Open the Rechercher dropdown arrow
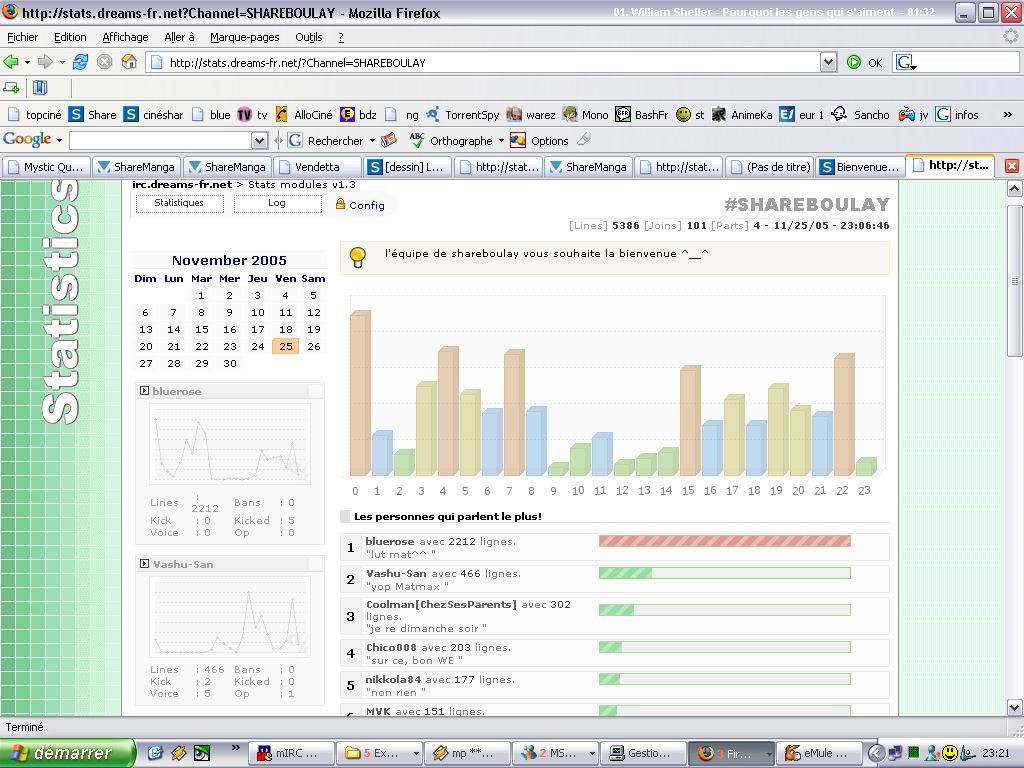The width and height of the screenshot is (1024, 768). [372, 140]
